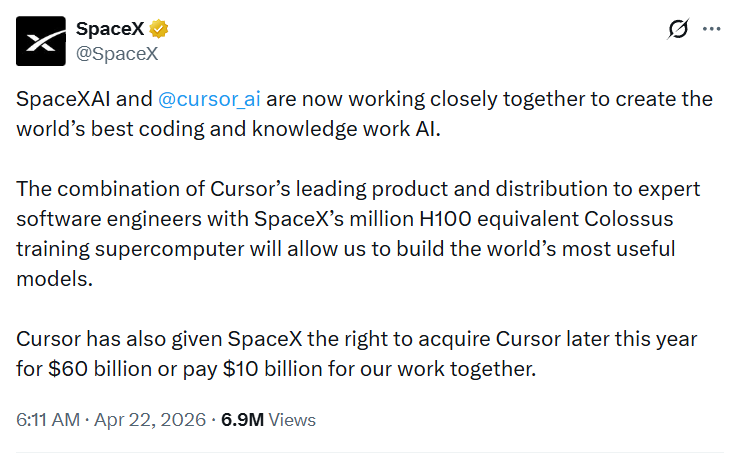
Task: Click the Views label
Action: pyautogui.click(x=292, y=420)
